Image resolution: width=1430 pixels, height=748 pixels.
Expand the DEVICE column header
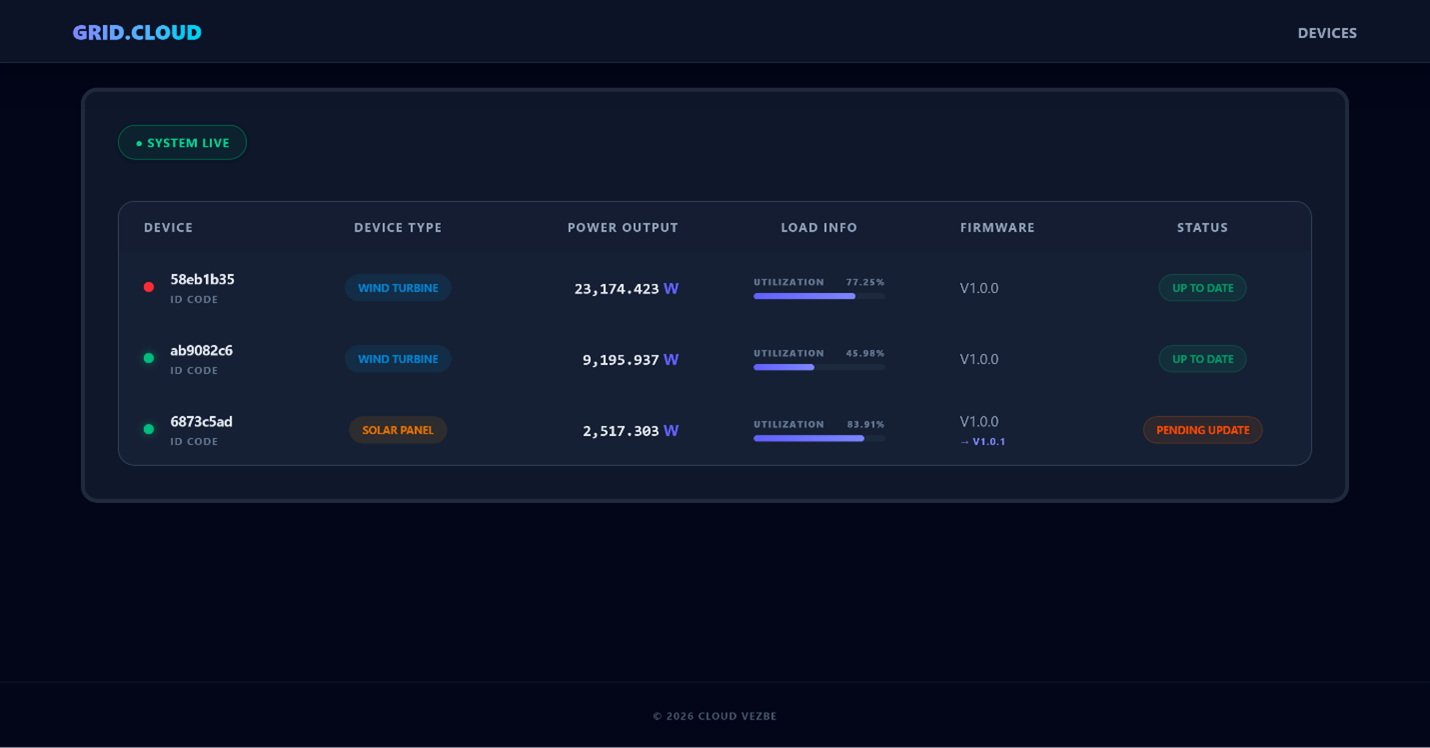coord(168,227)
